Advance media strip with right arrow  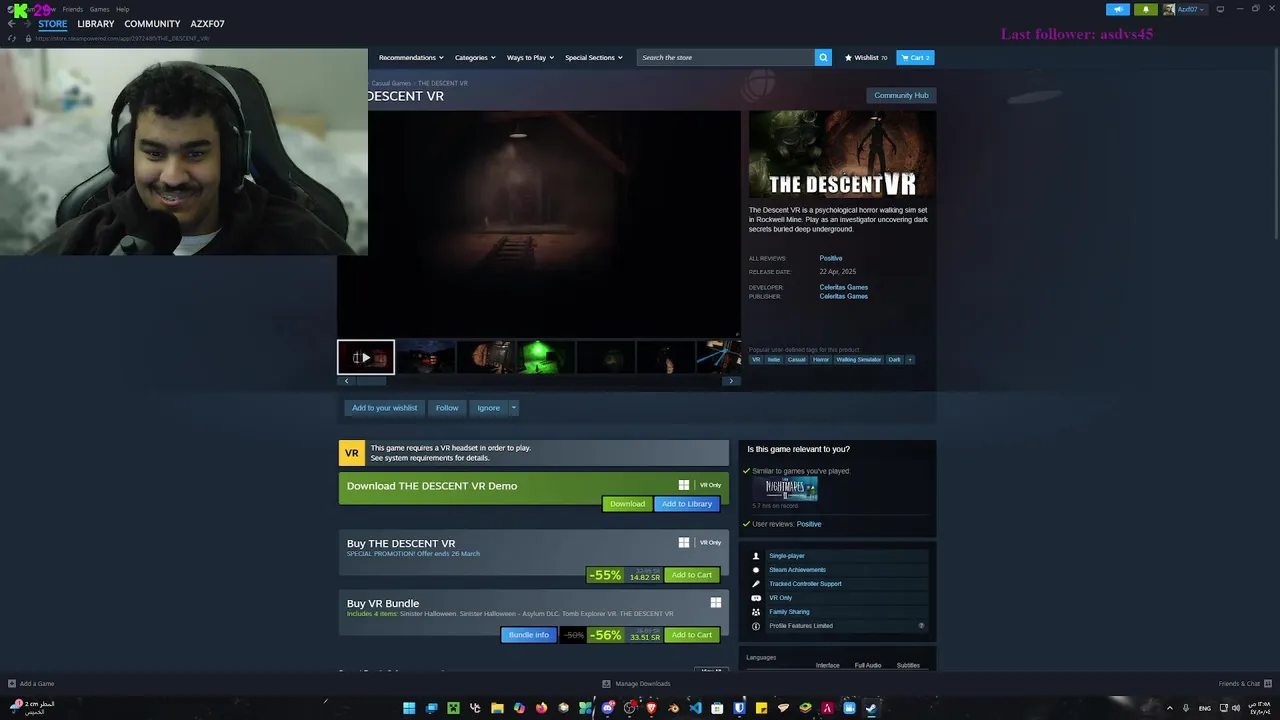[731, 381]
